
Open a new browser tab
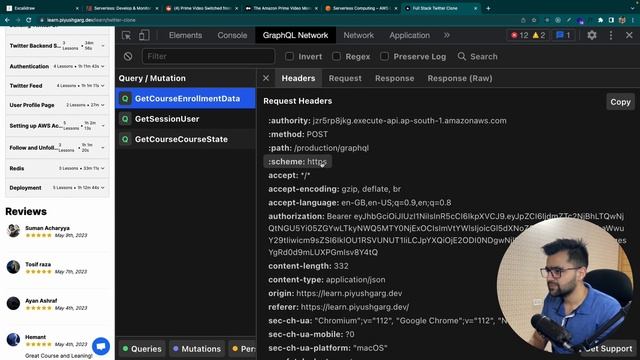[x=488, y=8]
